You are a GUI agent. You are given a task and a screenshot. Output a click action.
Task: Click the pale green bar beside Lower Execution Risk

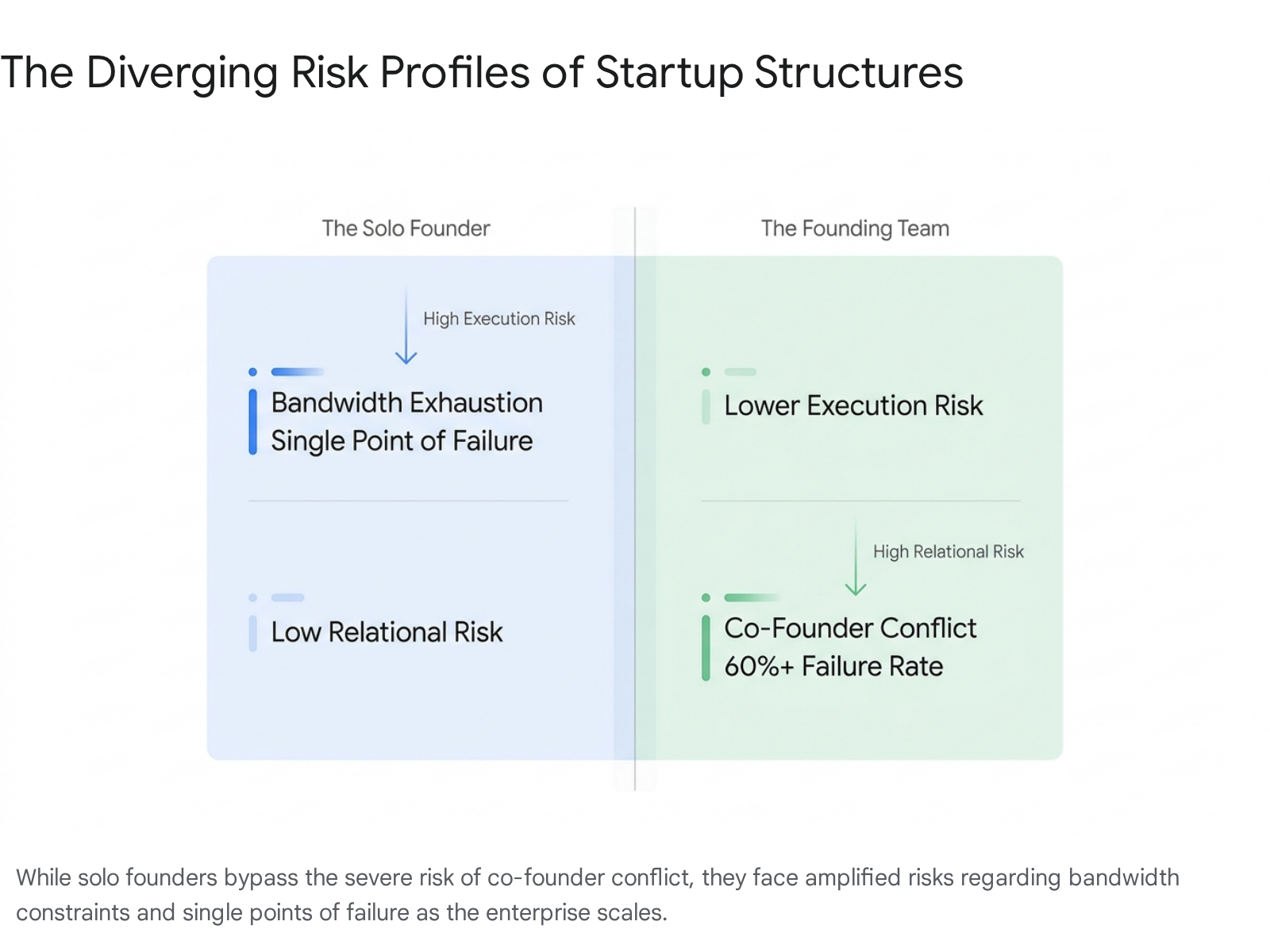click(706, 406)
